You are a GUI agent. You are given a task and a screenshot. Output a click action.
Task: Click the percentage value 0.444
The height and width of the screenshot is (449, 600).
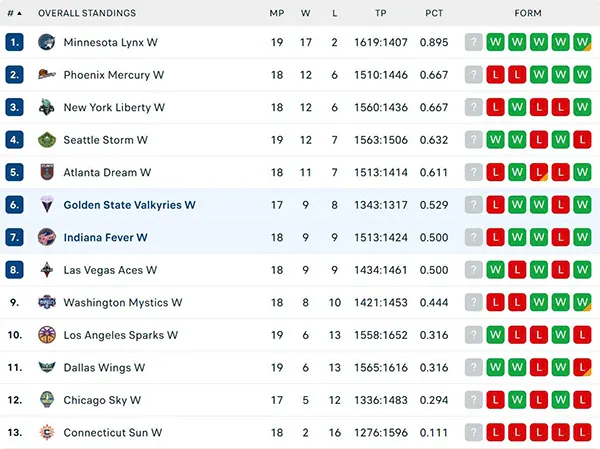(434, 302)
